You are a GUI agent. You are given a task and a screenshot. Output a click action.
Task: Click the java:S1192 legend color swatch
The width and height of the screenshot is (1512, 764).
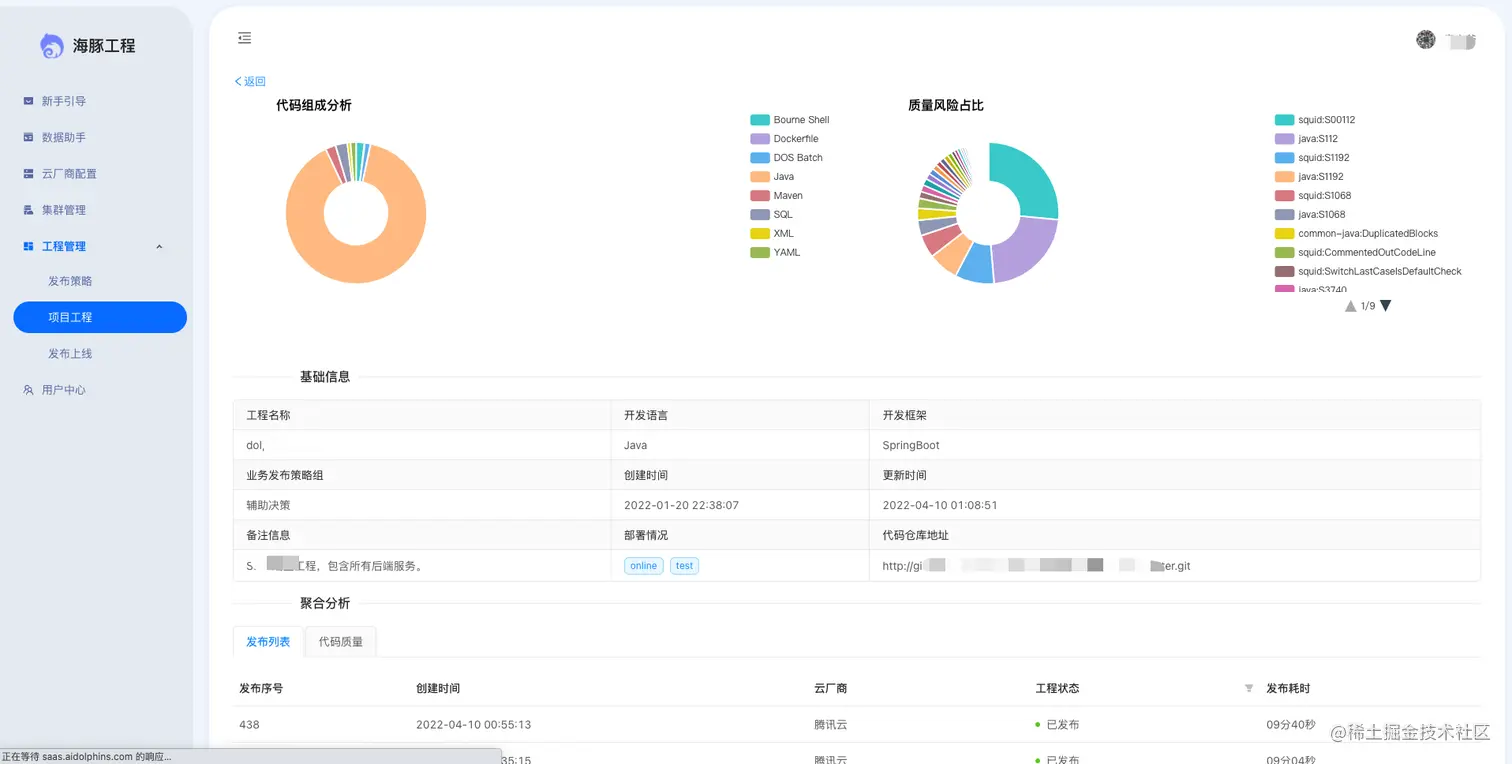[x=1284, y=177]
